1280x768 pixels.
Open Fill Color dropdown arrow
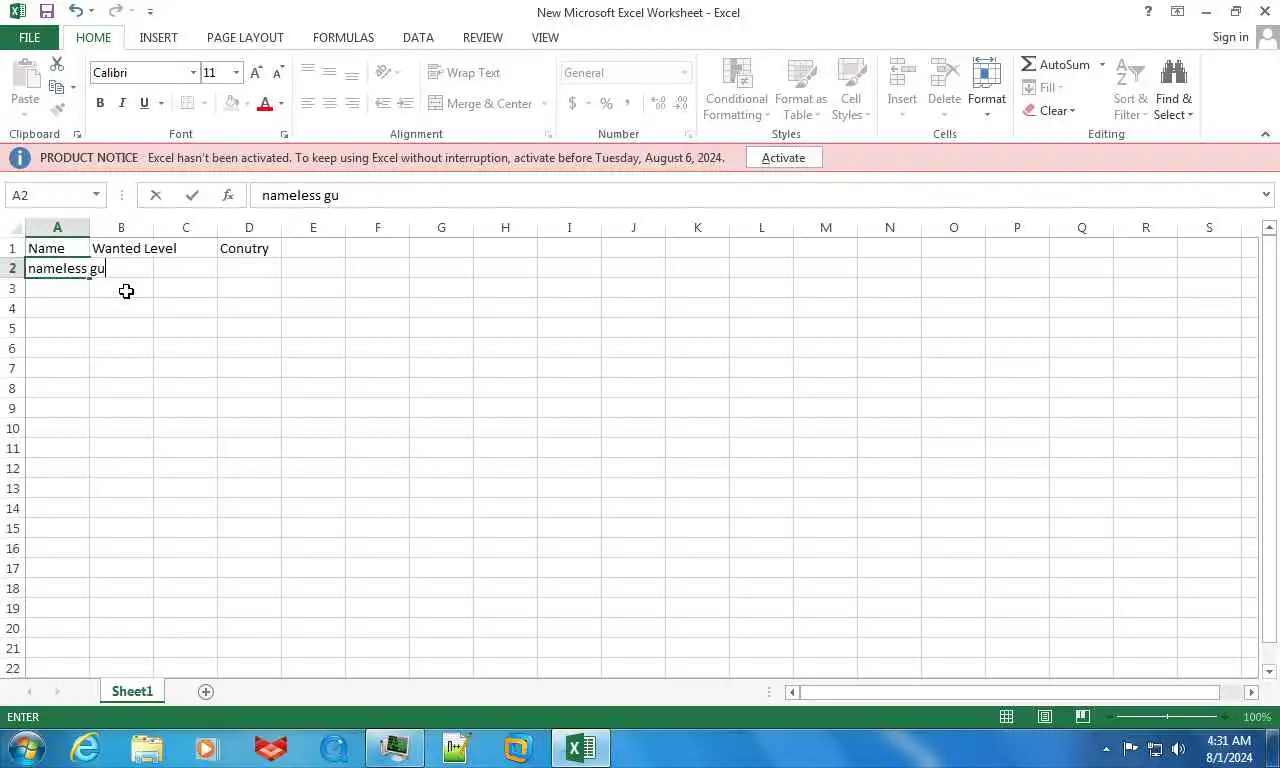tap(247, 104)
